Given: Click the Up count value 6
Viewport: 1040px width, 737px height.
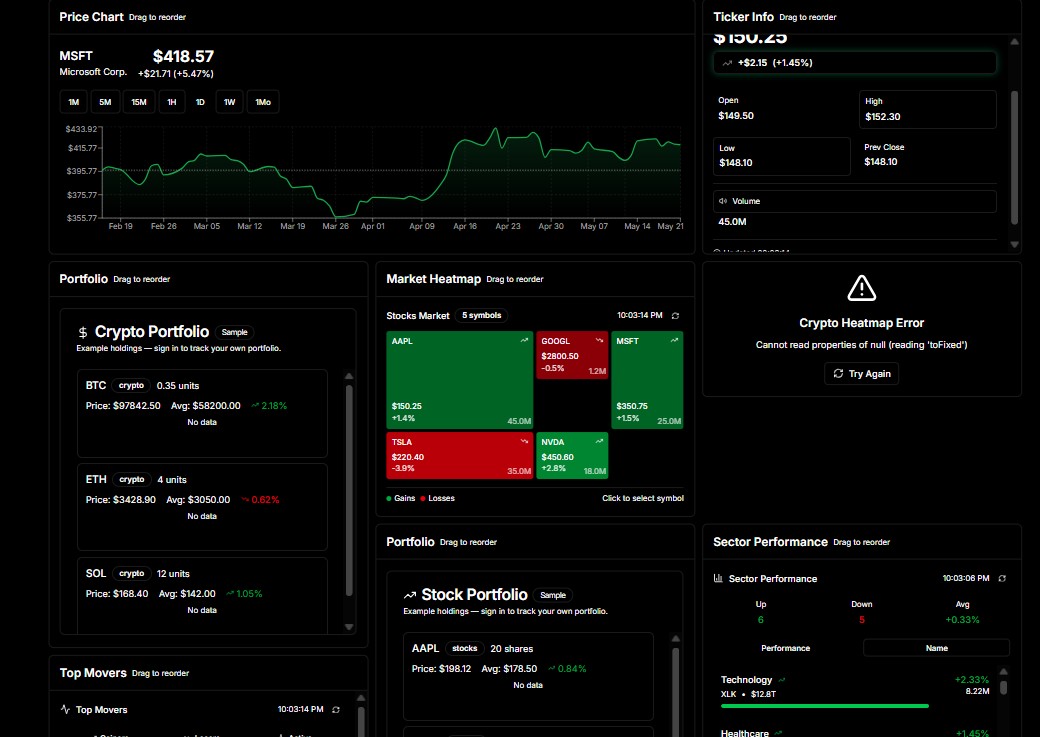Looking at the screenshot, I should click(761, 620).
